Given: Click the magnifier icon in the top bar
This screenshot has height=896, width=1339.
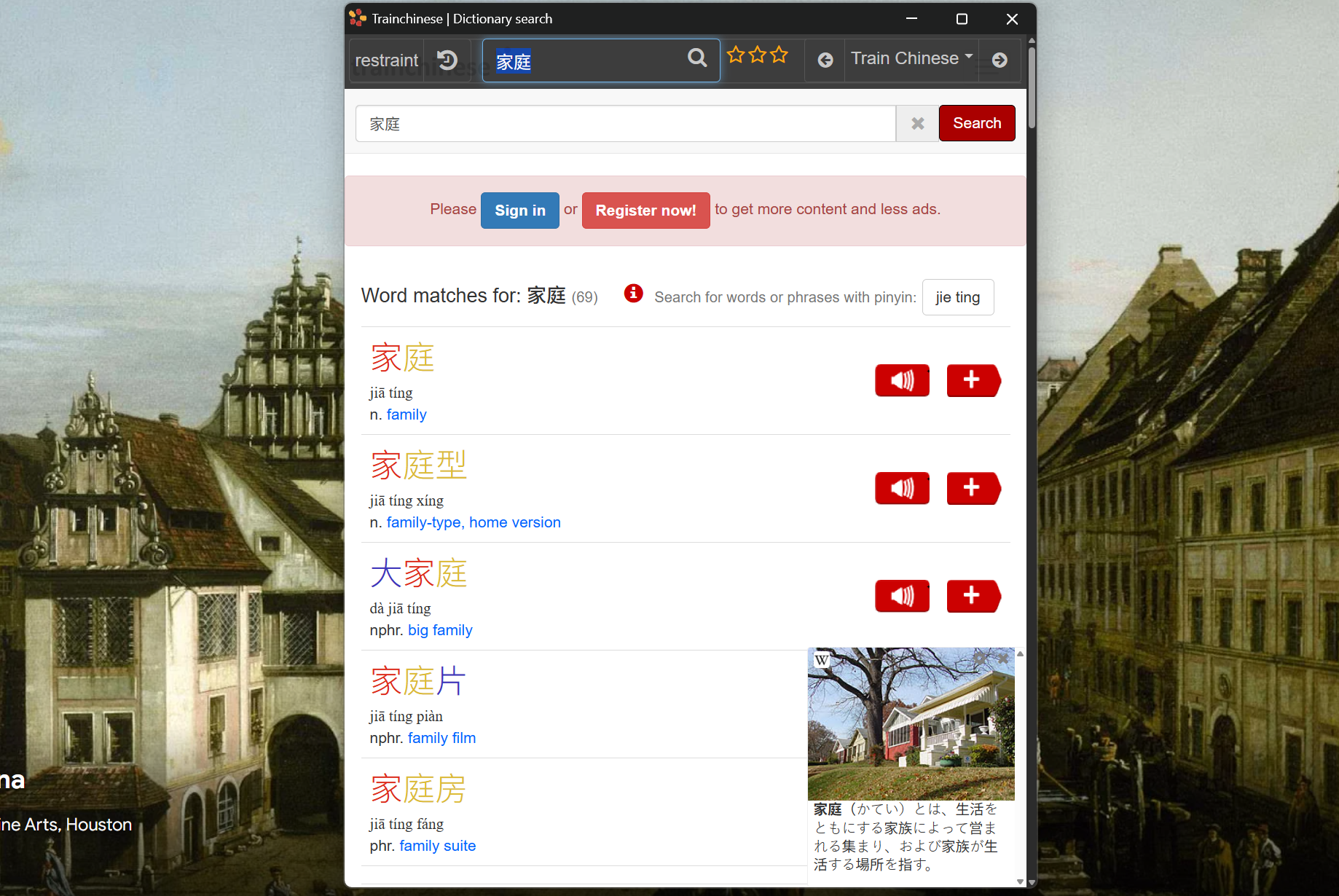Looking at the screenshot, I should [x=697, y=58].
